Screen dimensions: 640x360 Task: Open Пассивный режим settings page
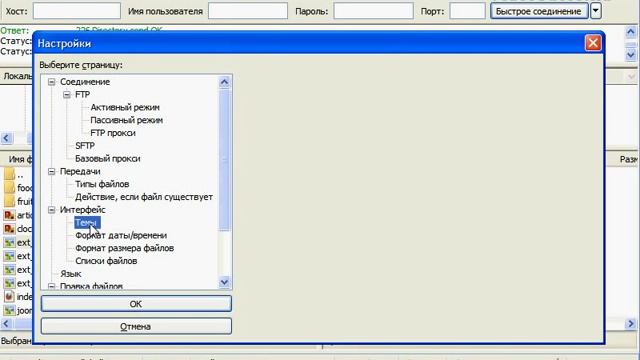pos(127,120)
